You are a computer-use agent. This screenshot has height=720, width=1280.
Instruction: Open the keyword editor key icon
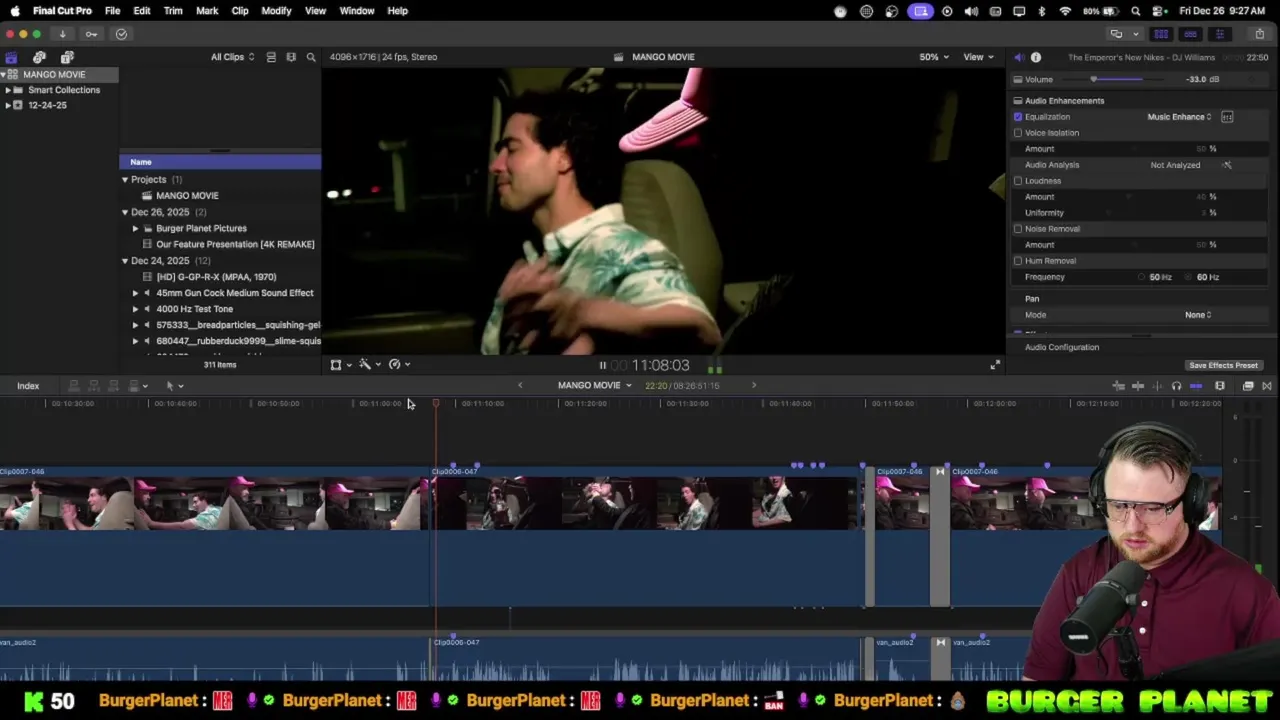tap(91, 34)
